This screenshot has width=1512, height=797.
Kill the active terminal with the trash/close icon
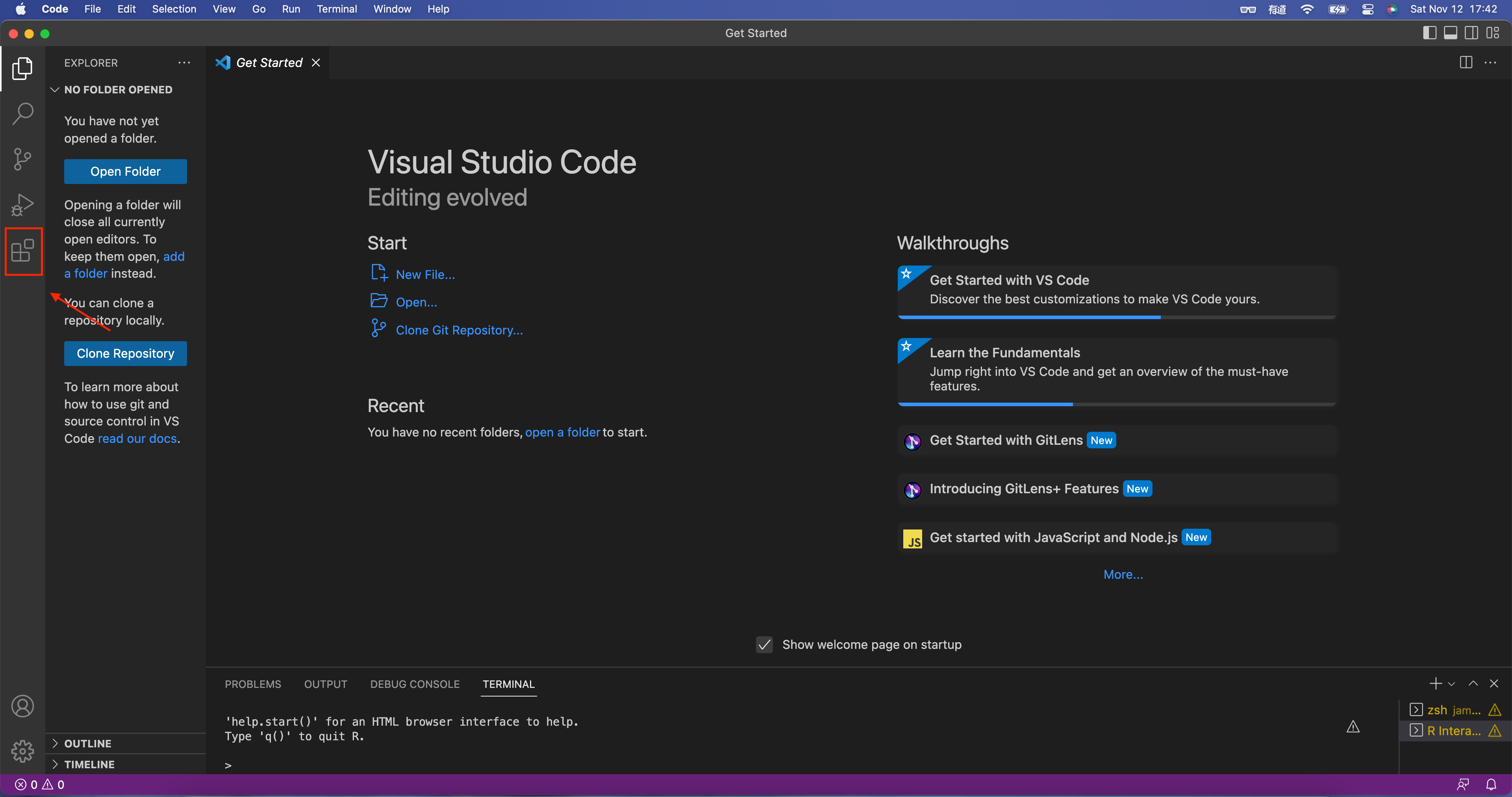pos(1494,684)
